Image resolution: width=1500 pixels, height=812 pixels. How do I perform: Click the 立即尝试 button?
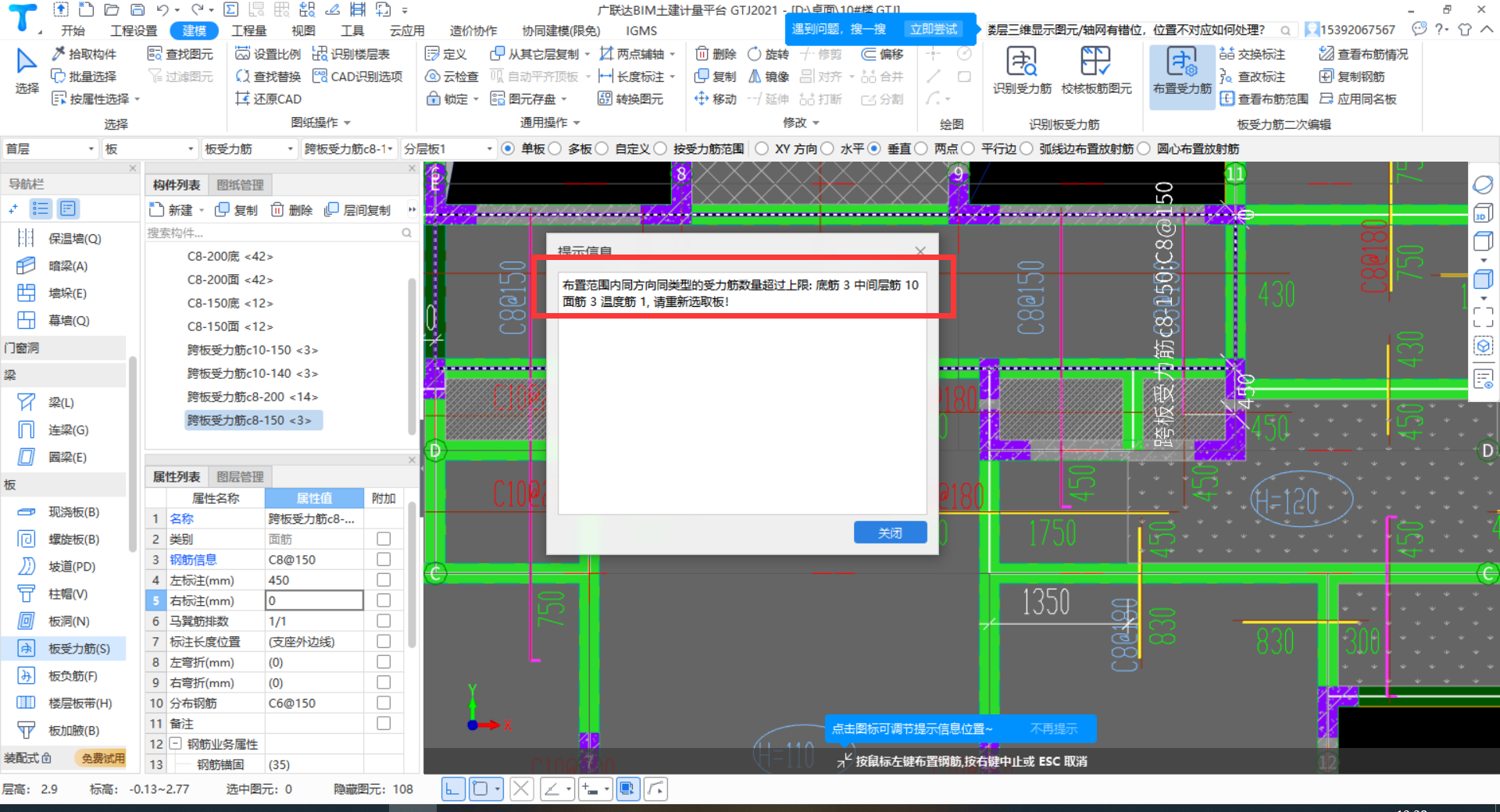934,29
